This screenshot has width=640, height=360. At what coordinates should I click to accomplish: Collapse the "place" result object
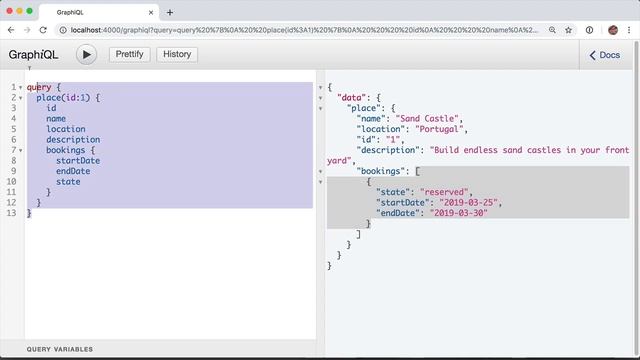(320, 109)
